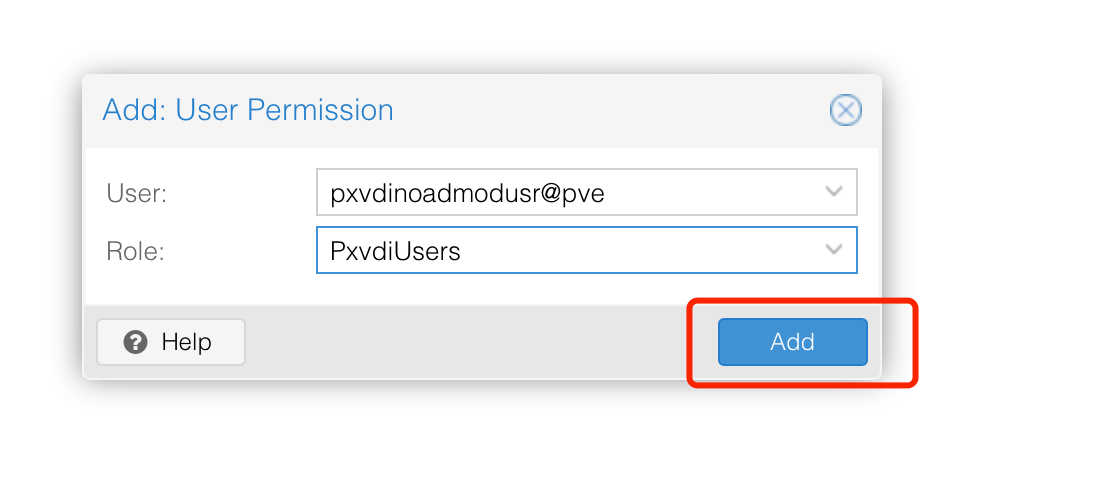
Task: Close the Add User Permission dialog
Action: pyautogui.click(x=845, y=110)
